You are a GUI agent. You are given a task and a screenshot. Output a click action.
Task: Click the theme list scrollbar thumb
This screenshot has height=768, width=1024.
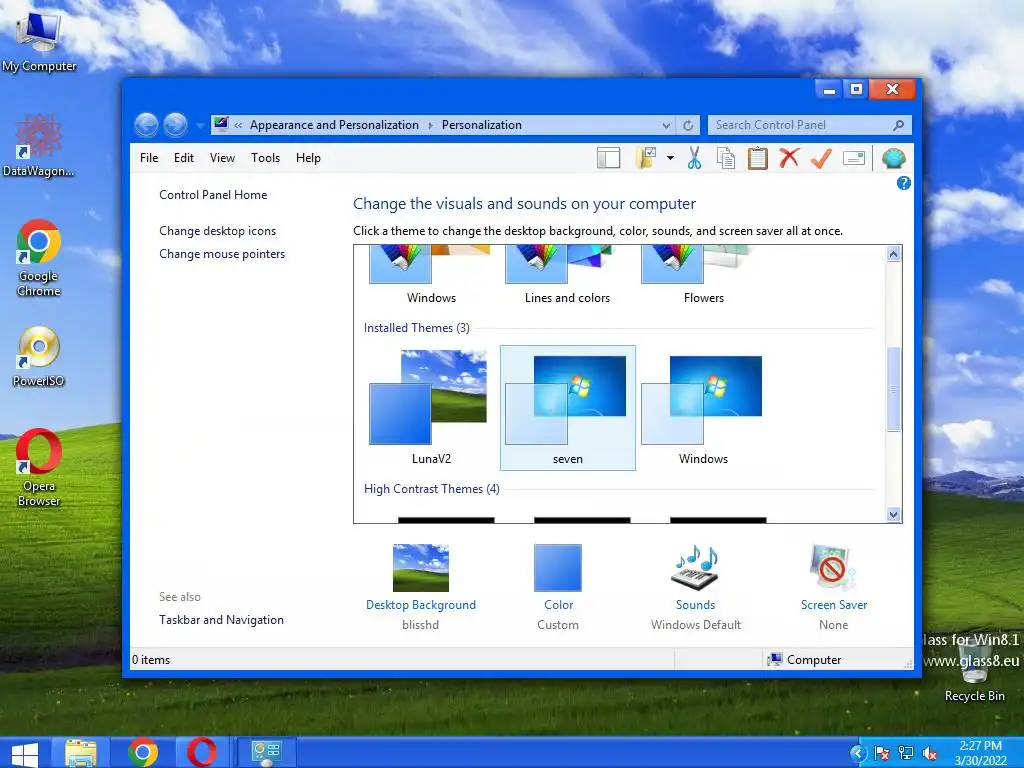coord(893,389)
